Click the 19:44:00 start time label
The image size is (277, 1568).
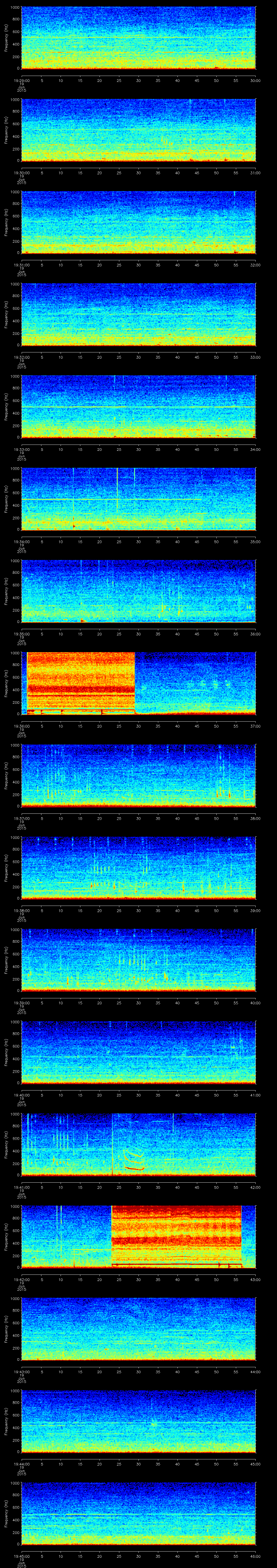click(21, 1464)
